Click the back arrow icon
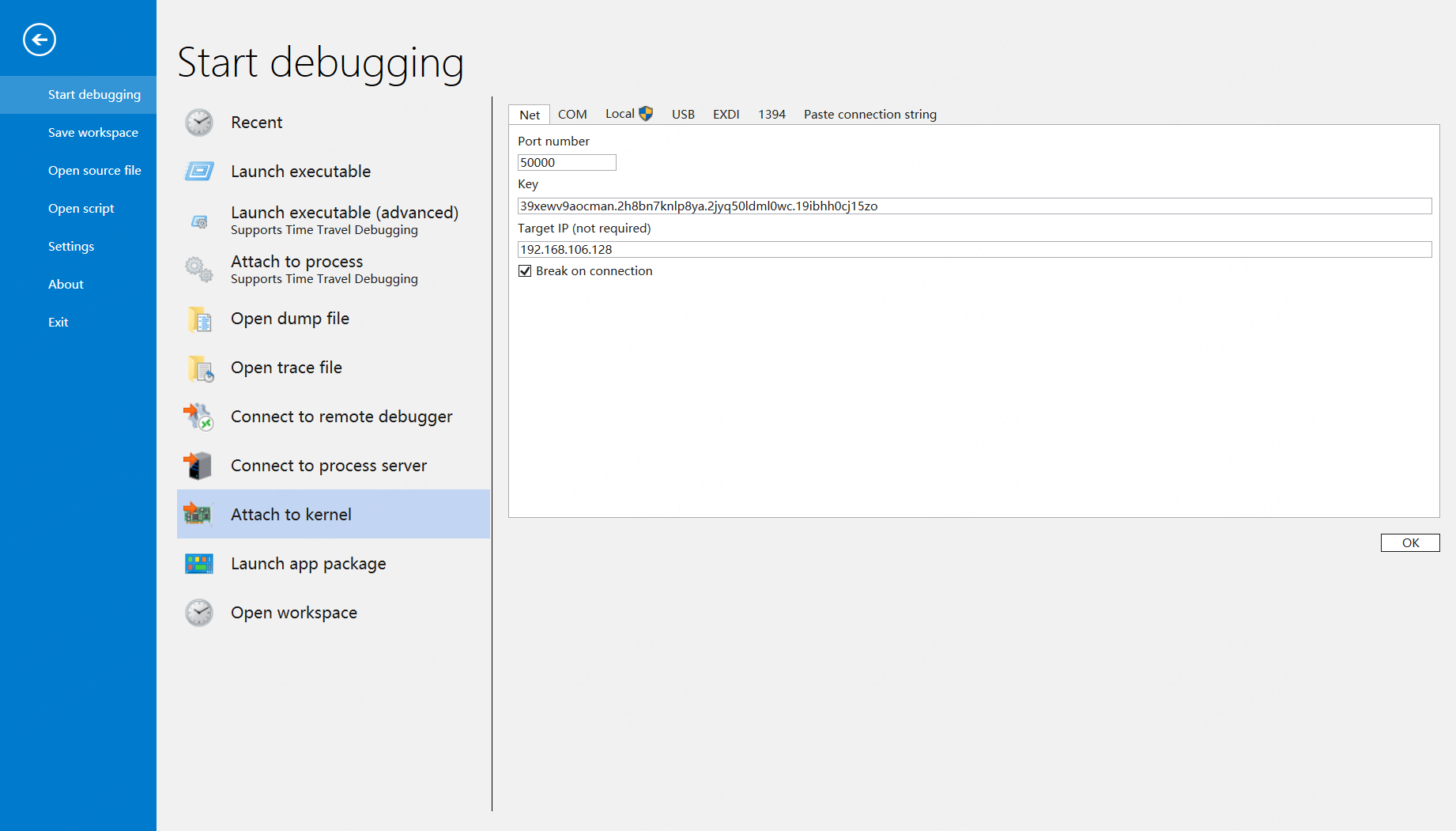 (x=40, y=40)
